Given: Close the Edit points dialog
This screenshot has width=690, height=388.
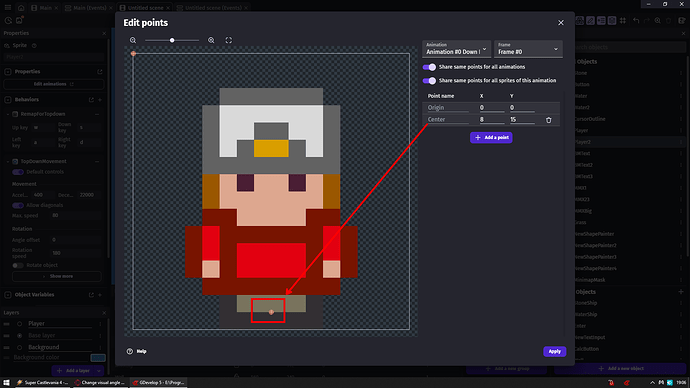Looking at the screenshot, I should (561, 22).
